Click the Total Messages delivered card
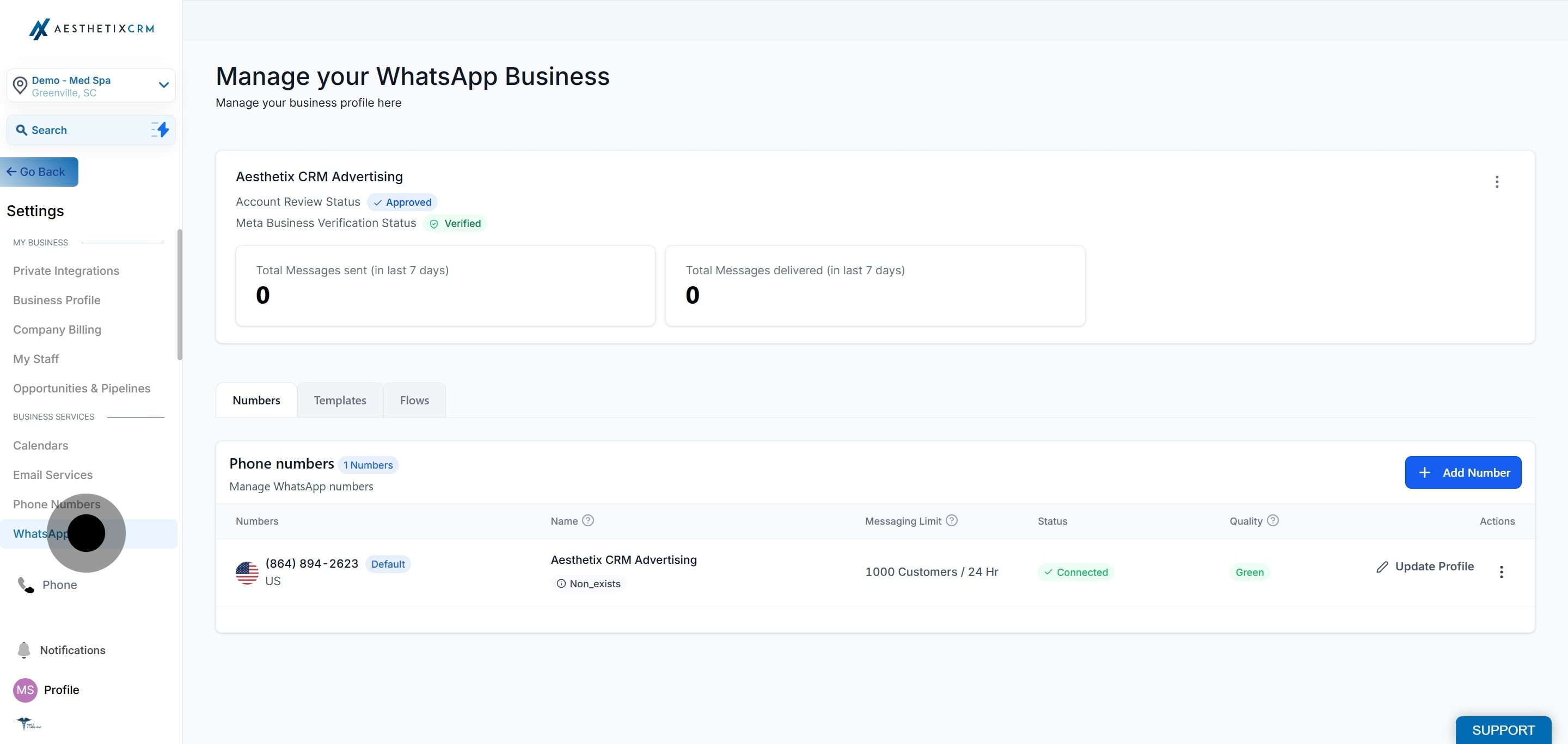This screenshot has height=744, width=1568. (875, 286)
